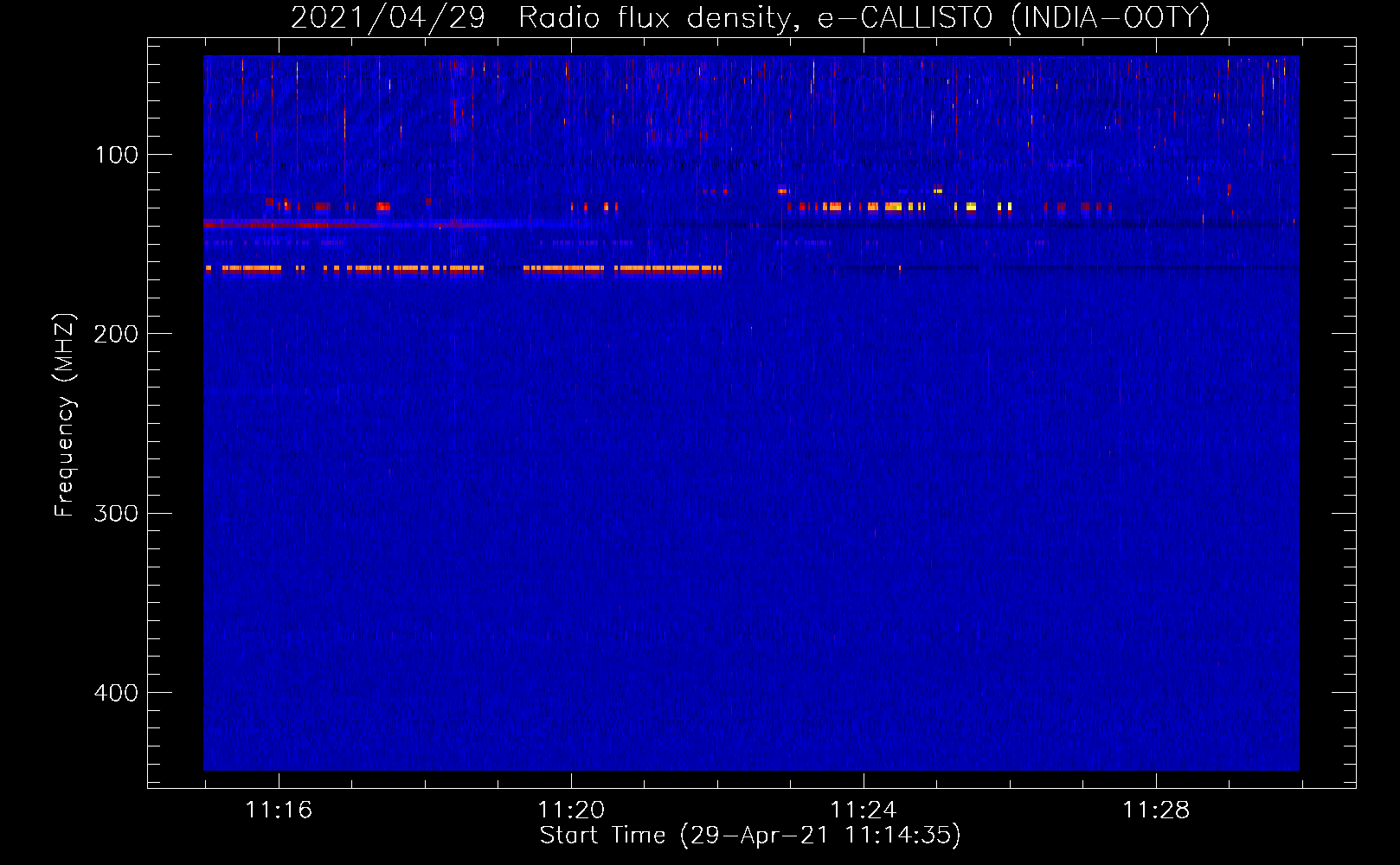Click the 'Frequency (MHZ)' axis label
The image size is (1400, 865).
click(x=65, y=415)
